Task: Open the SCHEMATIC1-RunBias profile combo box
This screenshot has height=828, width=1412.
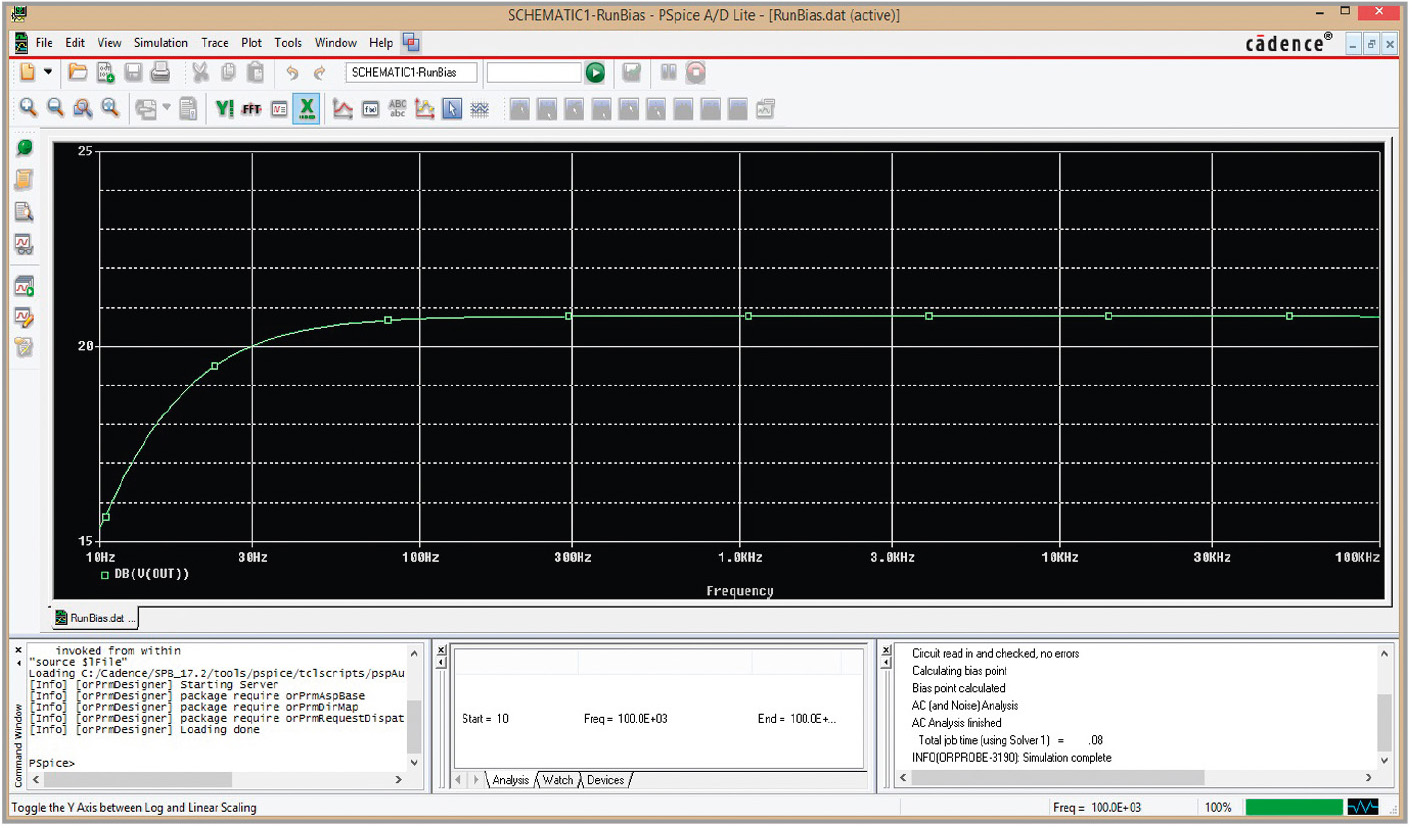Action: (411, 72)
